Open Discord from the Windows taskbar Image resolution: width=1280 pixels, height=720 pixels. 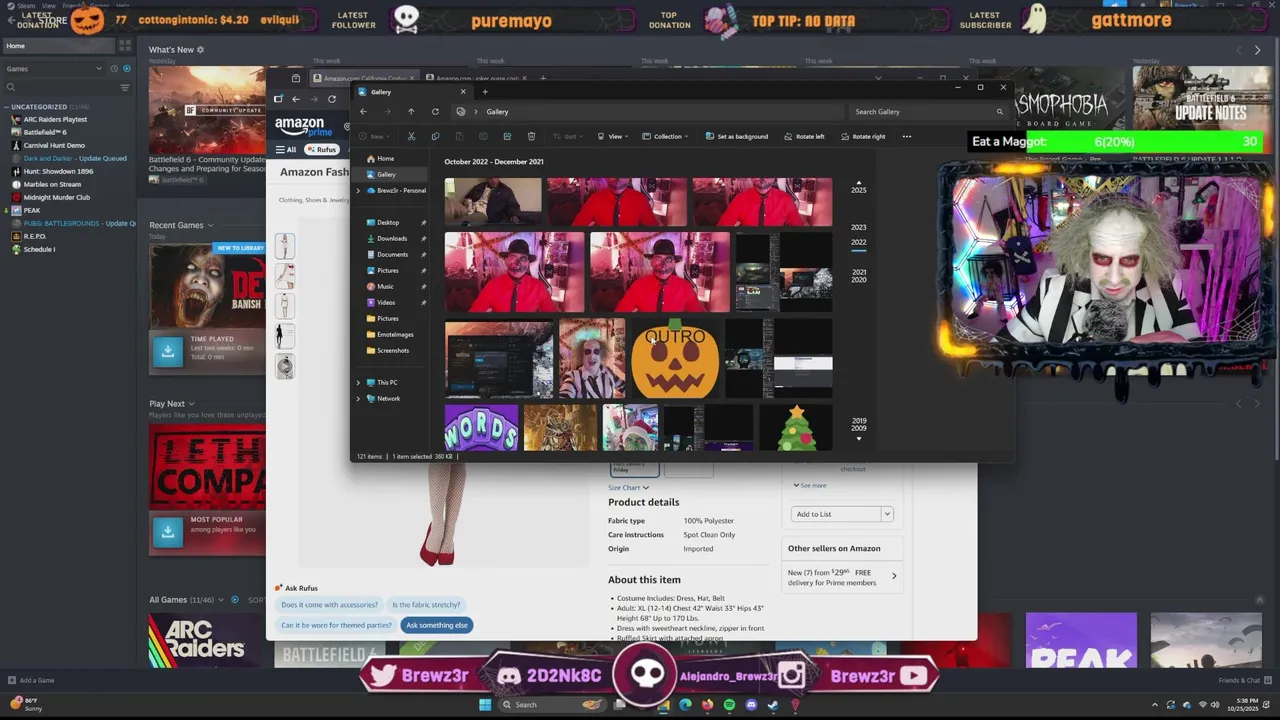751,705
